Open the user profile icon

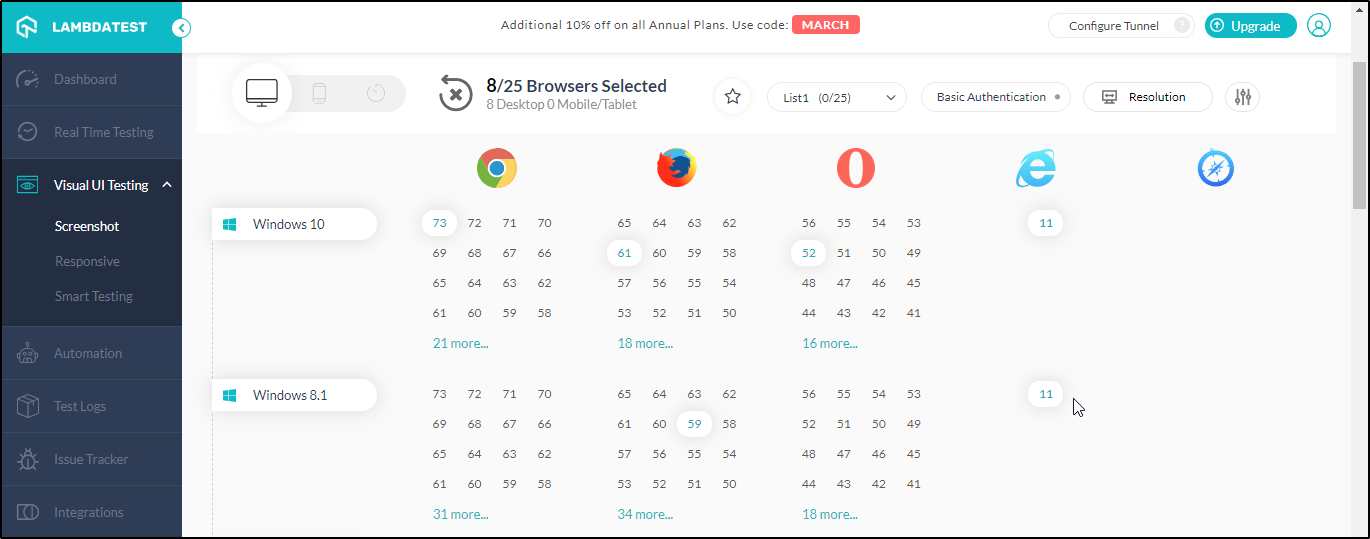[x=1319, y=26]
